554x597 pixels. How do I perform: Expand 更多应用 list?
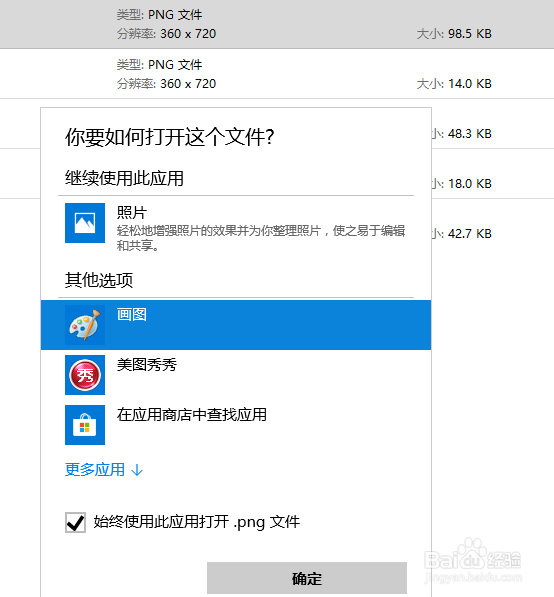coord(104,470)
